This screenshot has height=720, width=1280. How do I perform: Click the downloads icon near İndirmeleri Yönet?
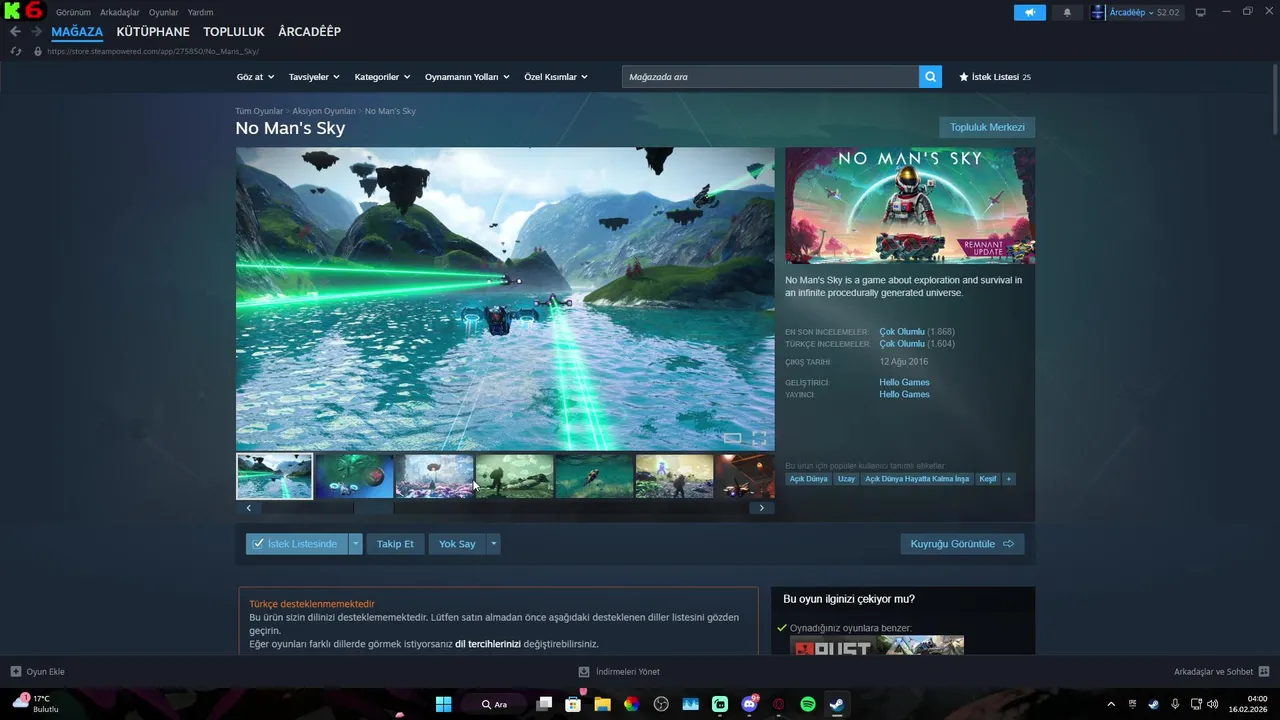tap(584, 672)
